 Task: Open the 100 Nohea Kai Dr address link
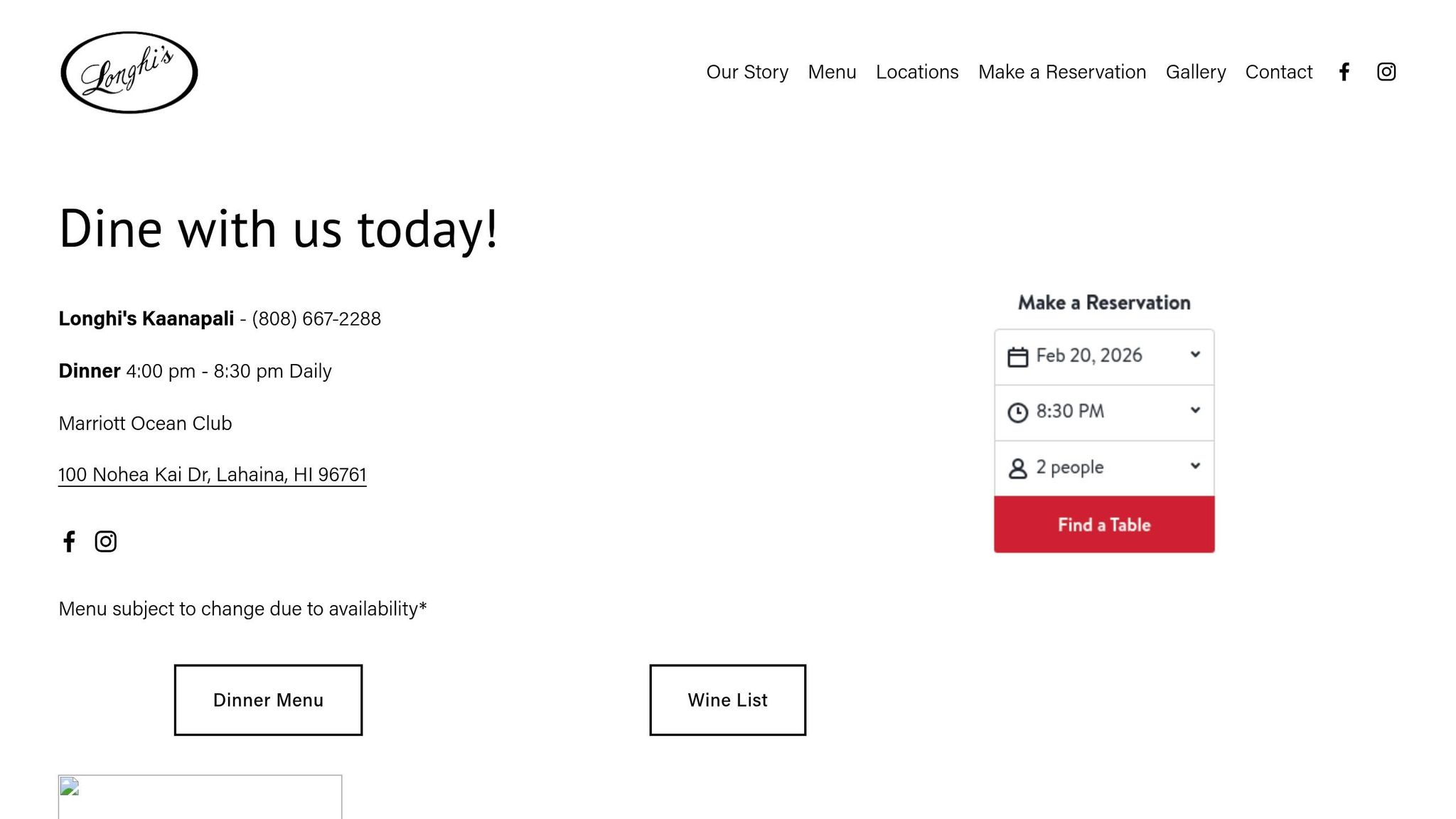coord(212,475)
